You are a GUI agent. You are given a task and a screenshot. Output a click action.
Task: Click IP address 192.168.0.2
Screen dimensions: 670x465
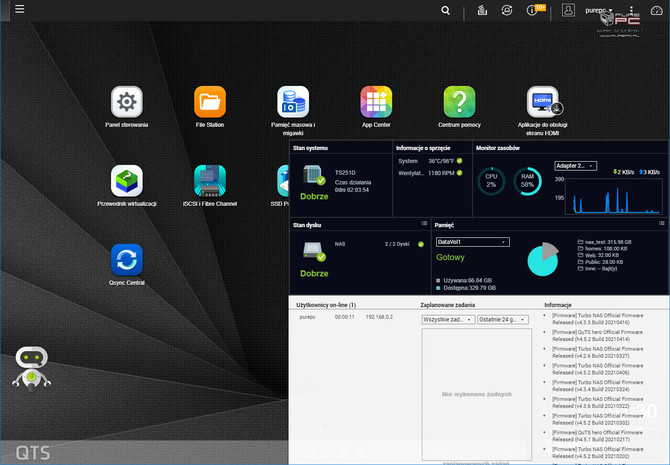pos(379,317)
